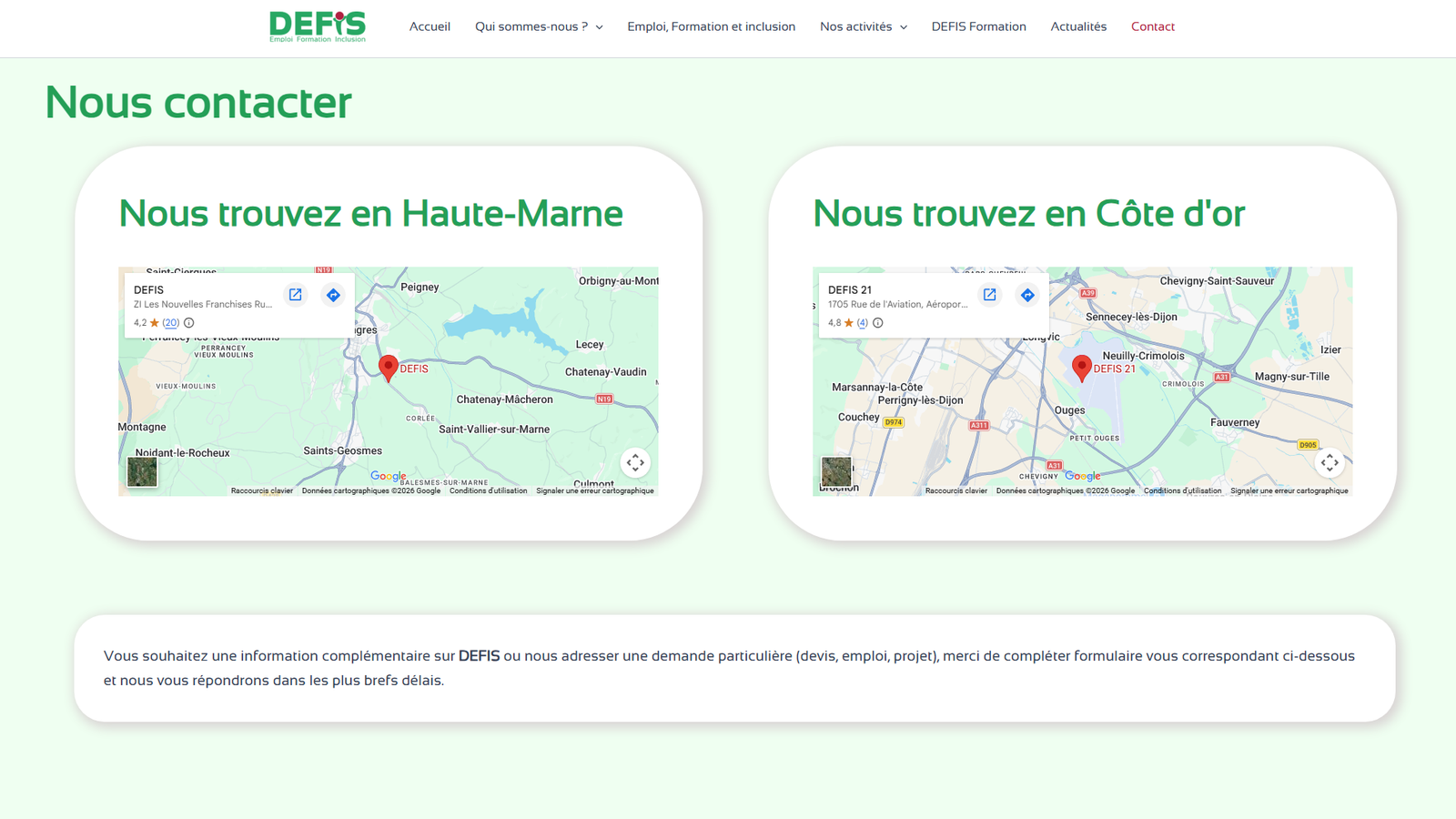
Task: Report a map error on Côte d'or map
Action: [1289, 490]
